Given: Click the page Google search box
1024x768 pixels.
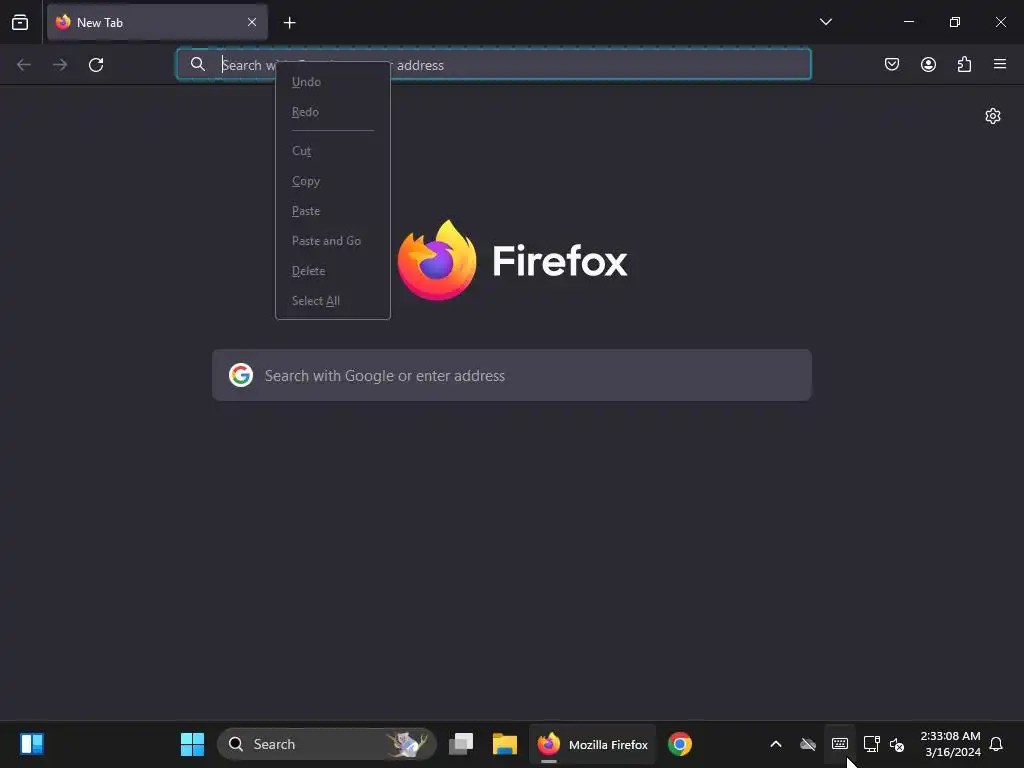Looking at the screenshot, I should click(512, 376).
